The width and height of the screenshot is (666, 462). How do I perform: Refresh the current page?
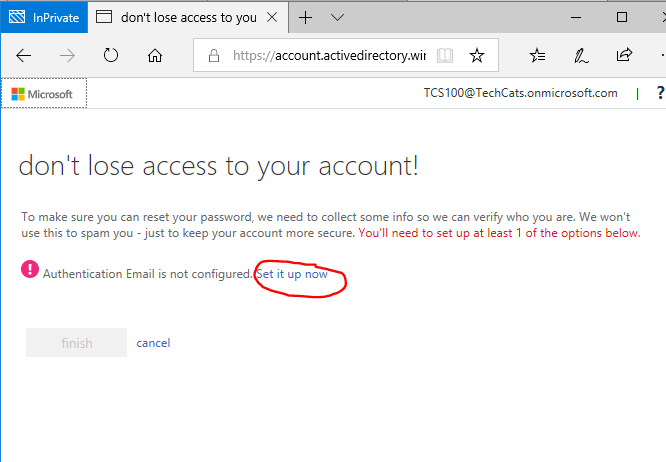point(111,55)
